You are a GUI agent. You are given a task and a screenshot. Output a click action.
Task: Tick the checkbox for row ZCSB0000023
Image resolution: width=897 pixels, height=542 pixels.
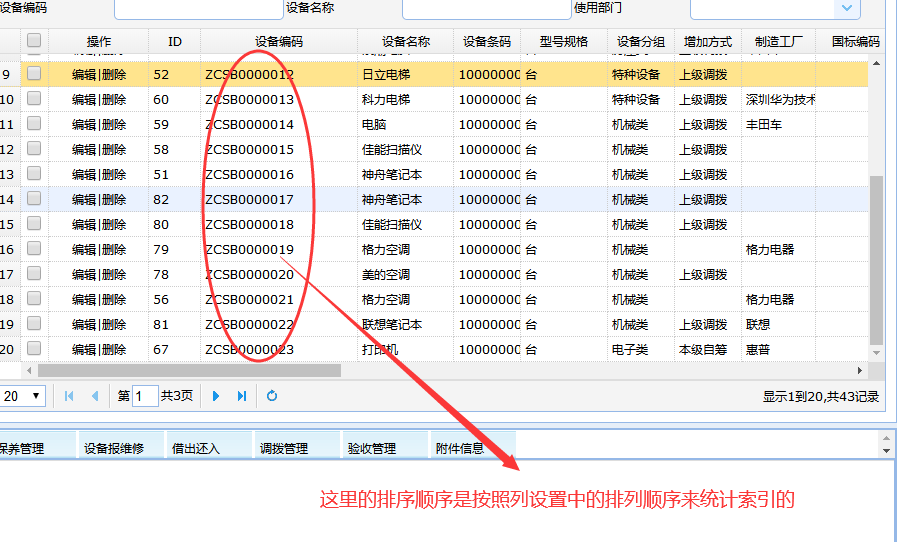coord(35,349)
